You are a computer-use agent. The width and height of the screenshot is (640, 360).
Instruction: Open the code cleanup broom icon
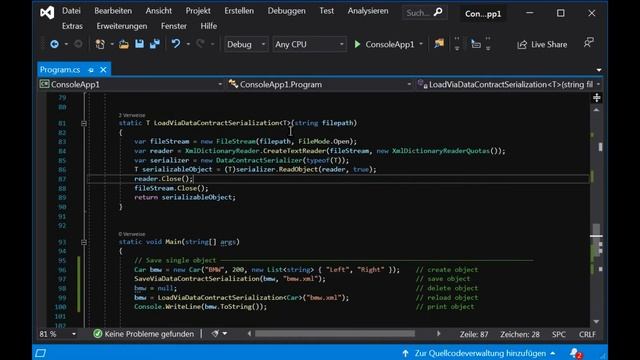pos(215,334)
